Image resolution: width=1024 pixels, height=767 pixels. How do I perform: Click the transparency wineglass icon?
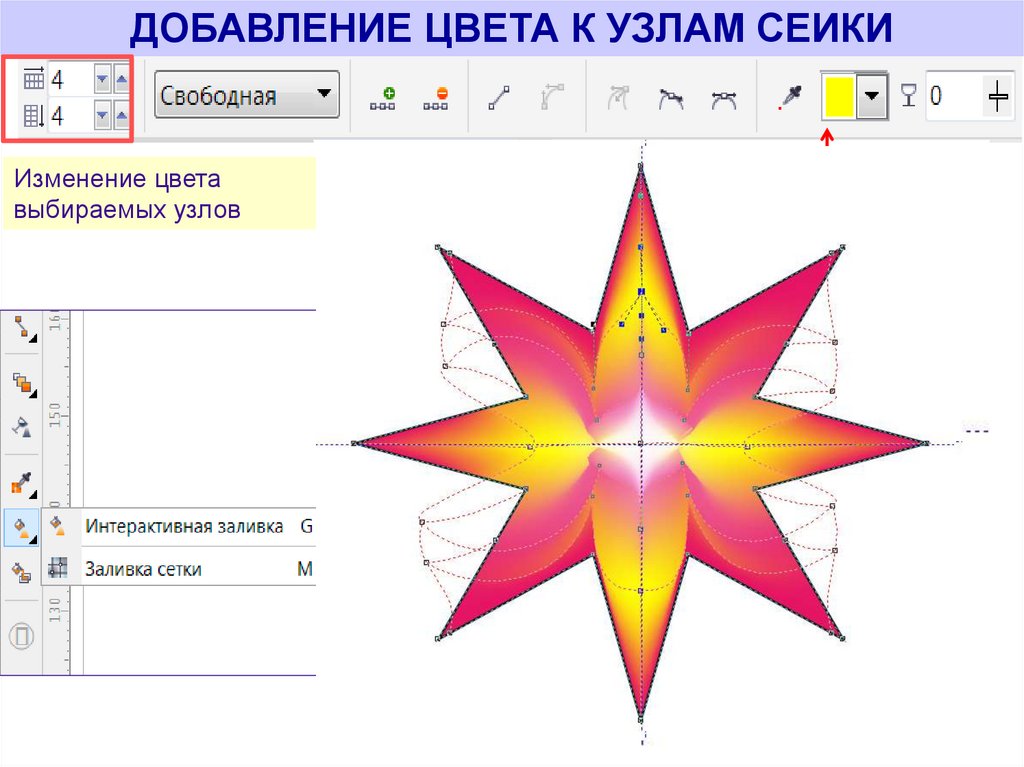[x=908, y=95]
